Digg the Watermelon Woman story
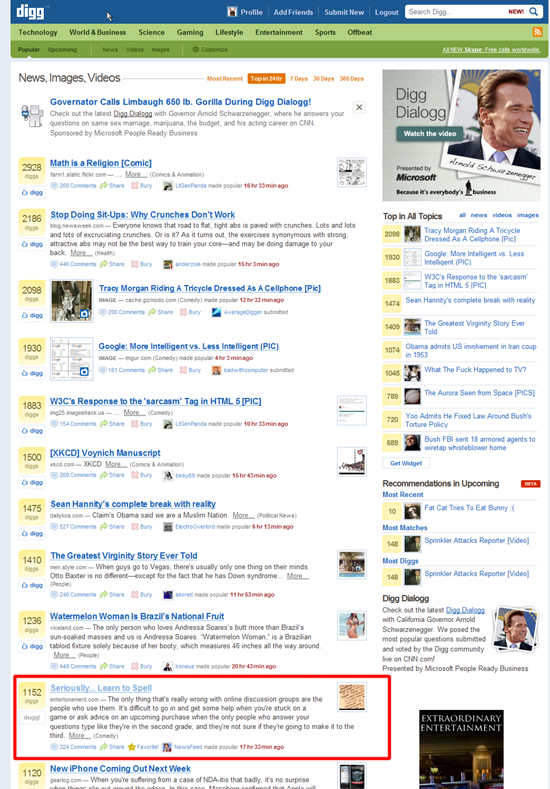This screenshot has width=550, height=789. (x=32, y=646)
